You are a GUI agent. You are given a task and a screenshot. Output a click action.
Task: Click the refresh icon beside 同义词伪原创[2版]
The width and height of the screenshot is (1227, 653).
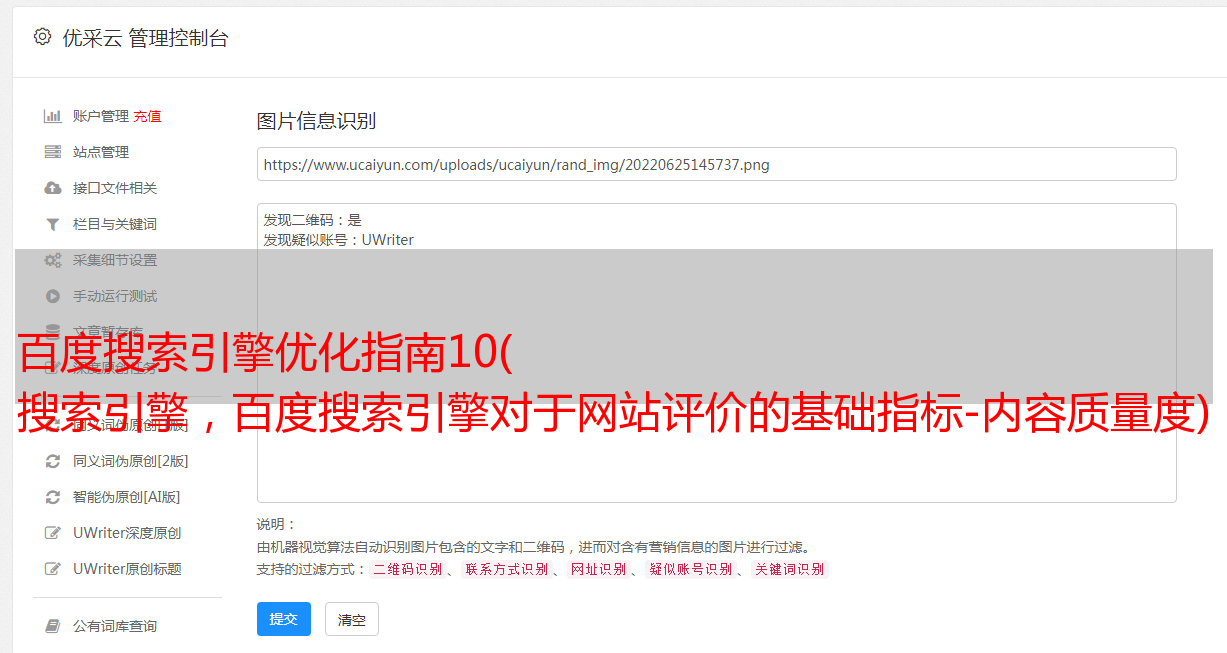click(x=53, y=461)
